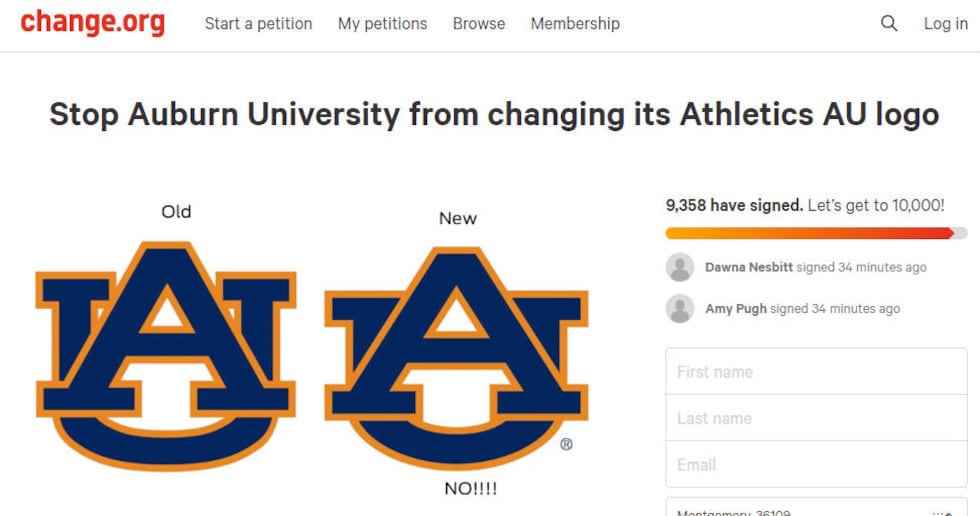
Task: Click Dawna Nesbitt's avatar icon
Action: 680,267
